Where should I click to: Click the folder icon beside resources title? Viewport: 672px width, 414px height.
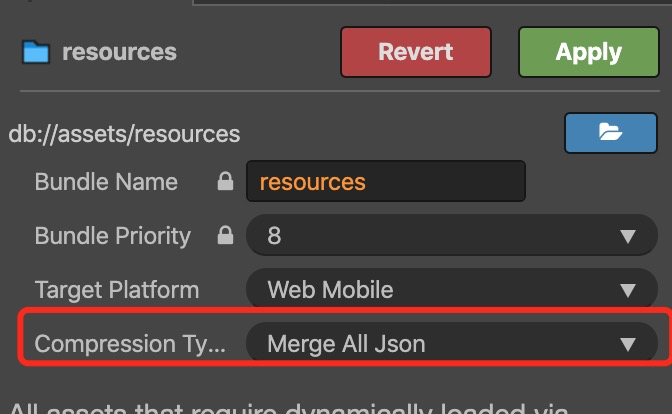point(36,52)
